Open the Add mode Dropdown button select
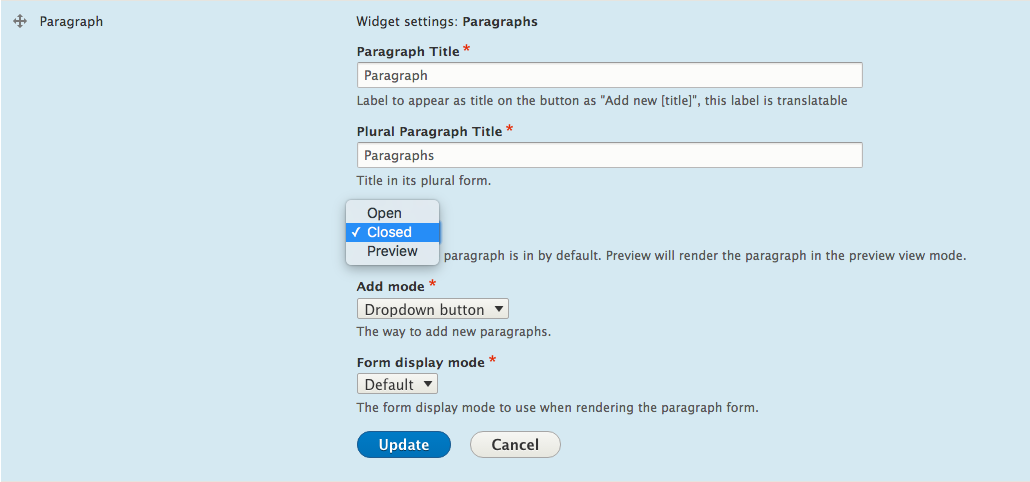Image resolution: width=1030 pixels, height=482 pixels. pos(432,309)
